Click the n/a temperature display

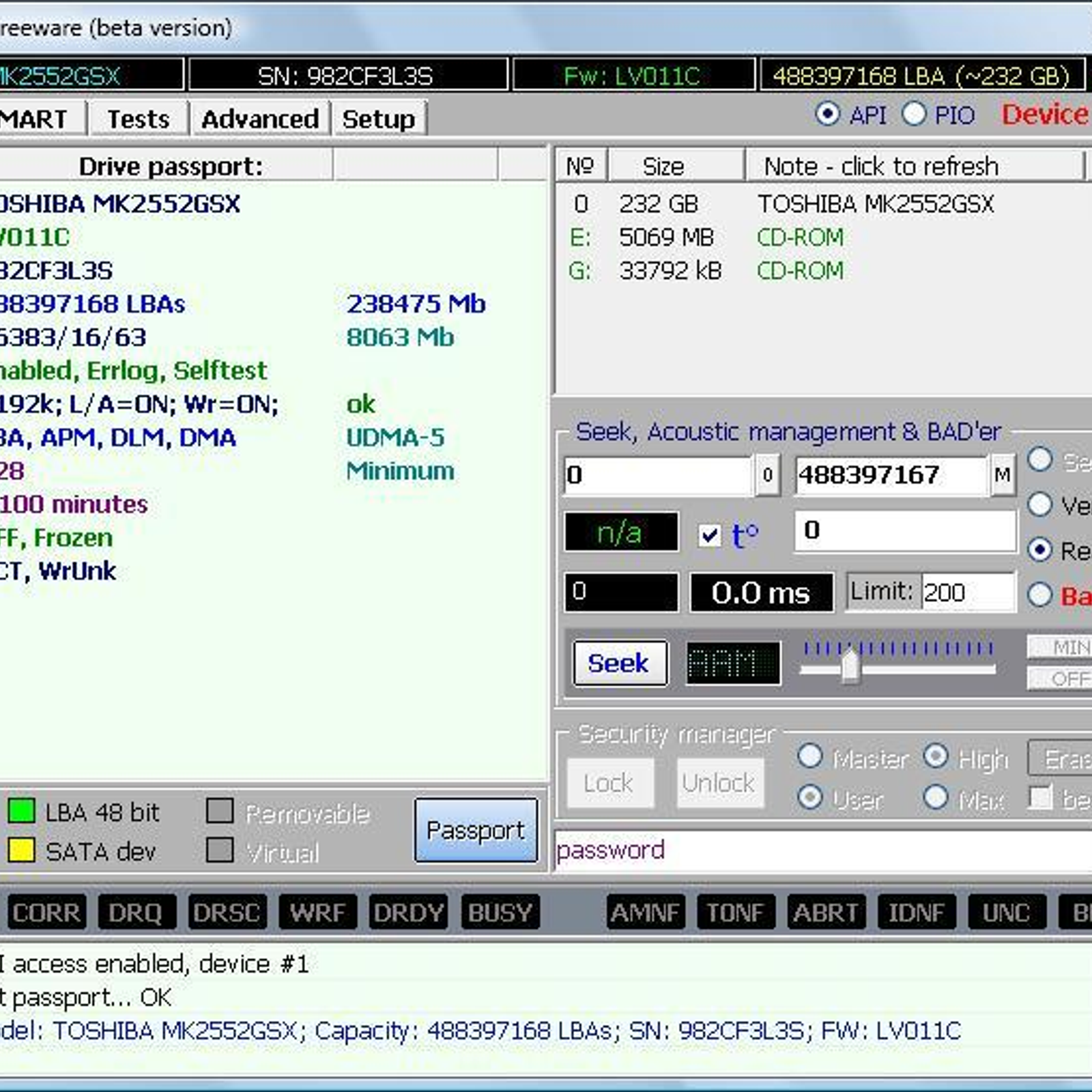tap(621, 532)
